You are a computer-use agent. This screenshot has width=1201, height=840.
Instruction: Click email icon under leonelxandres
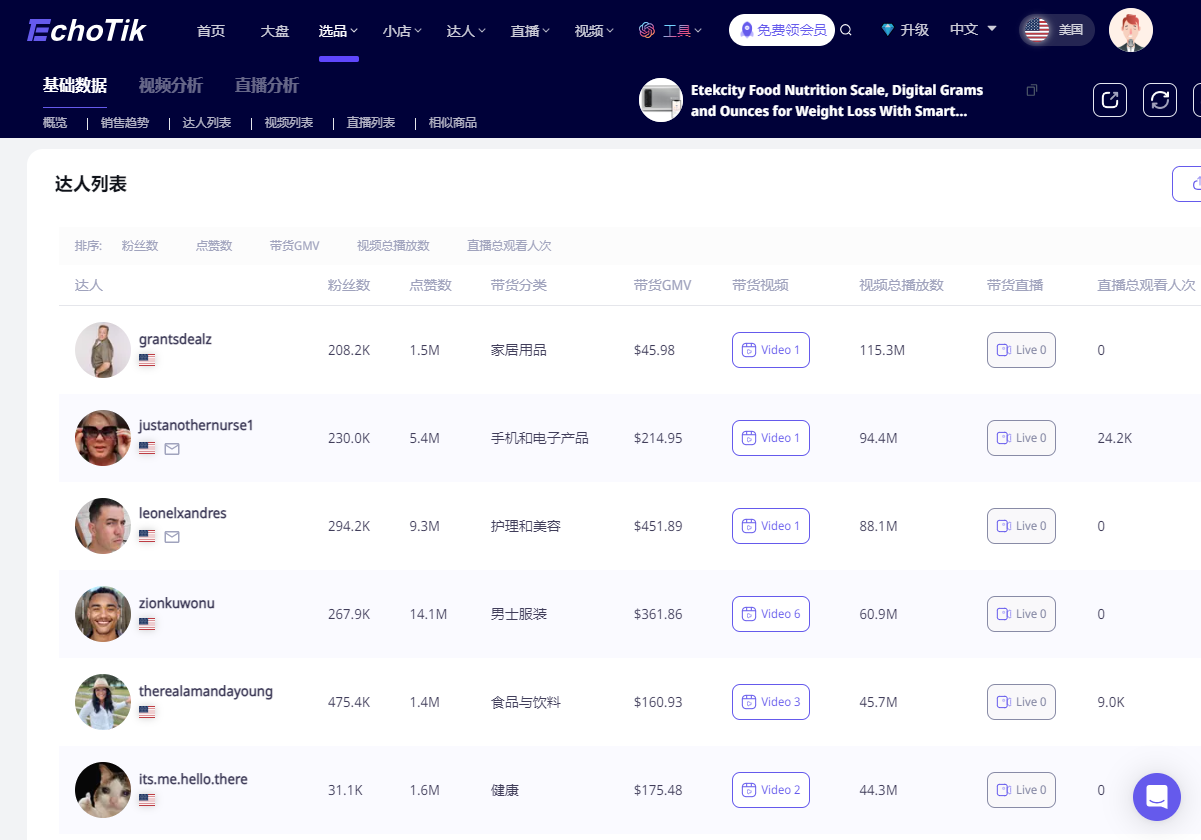point(172,537)
